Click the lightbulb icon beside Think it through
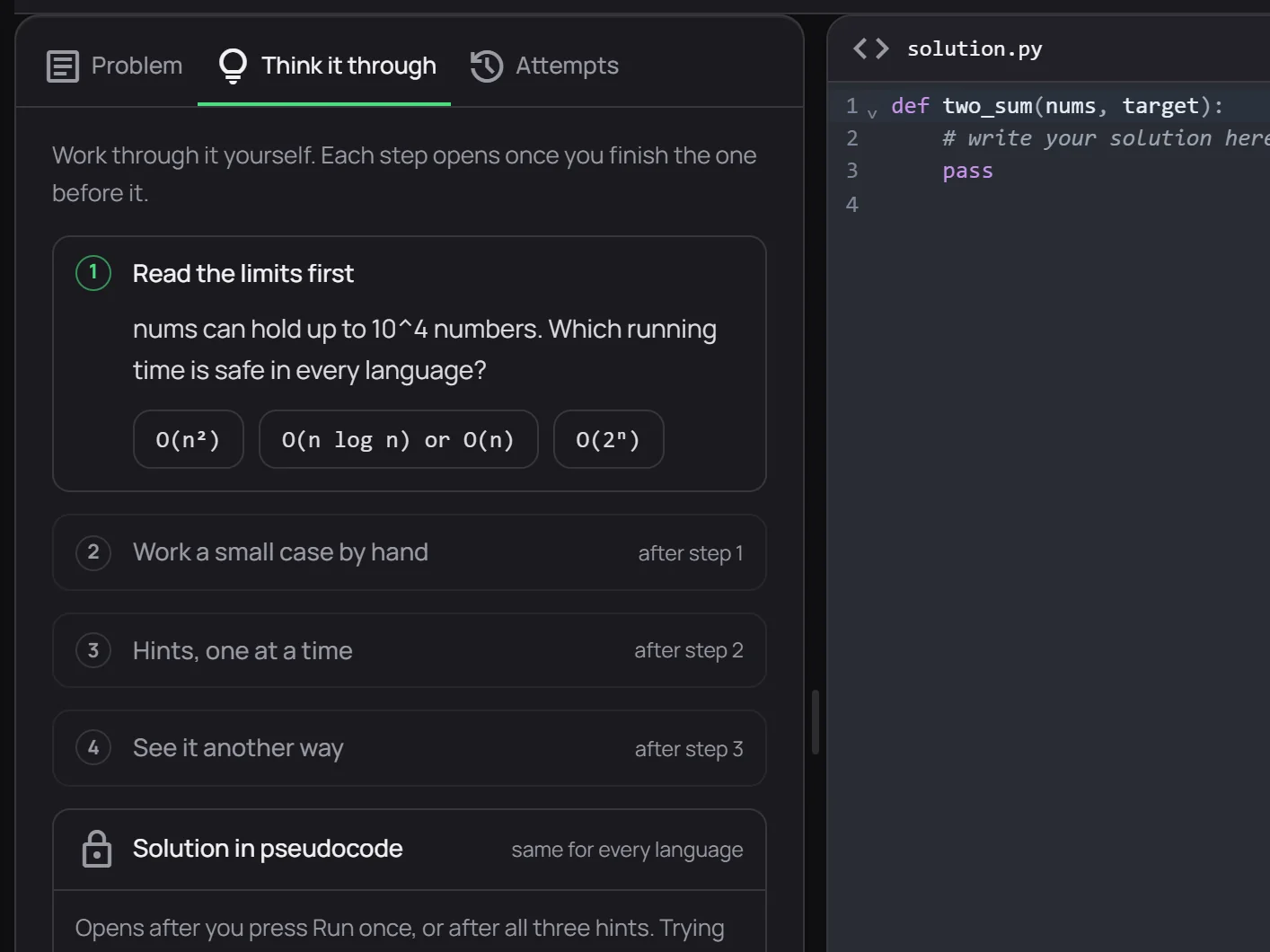 pyautogui.click(x=233, y=66)
